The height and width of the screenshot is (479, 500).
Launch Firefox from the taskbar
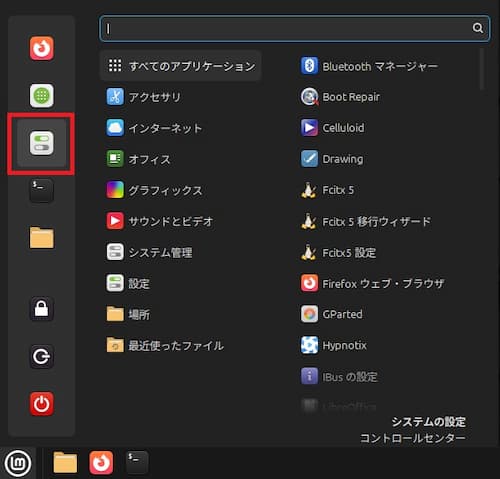(101, 463)
